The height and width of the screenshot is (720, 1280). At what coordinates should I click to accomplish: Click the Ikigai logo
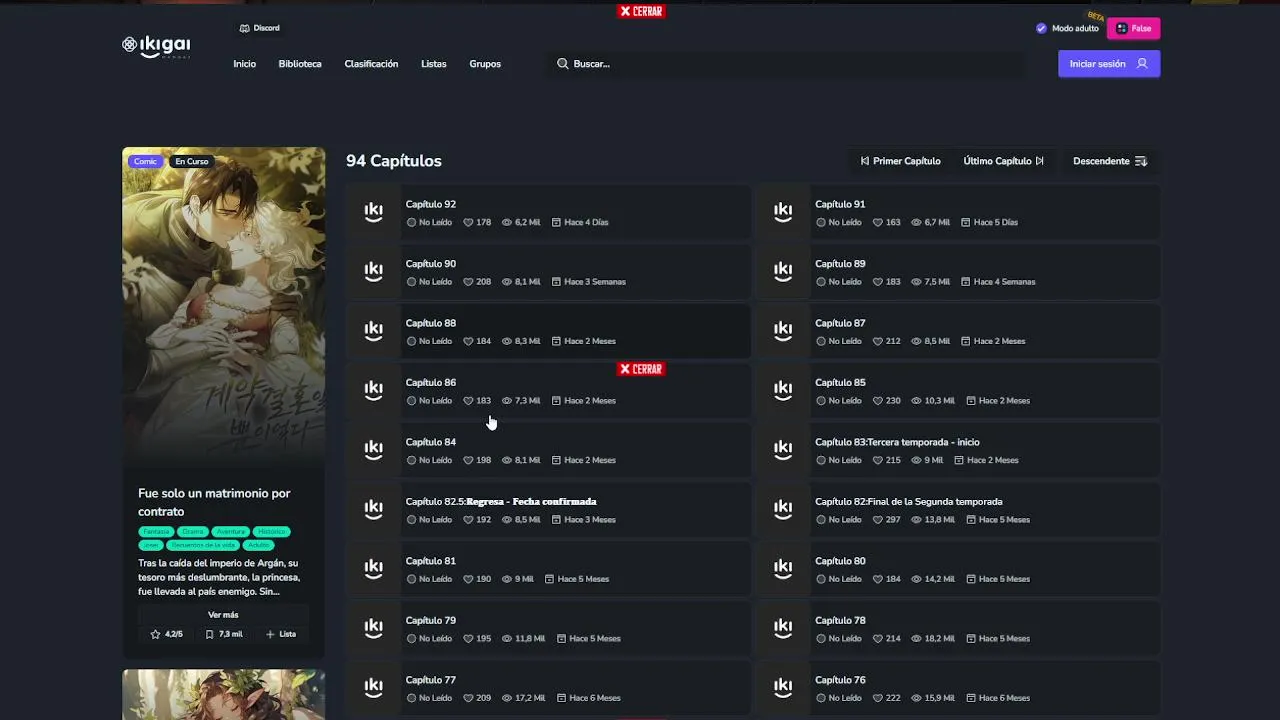tap(156, 45)
